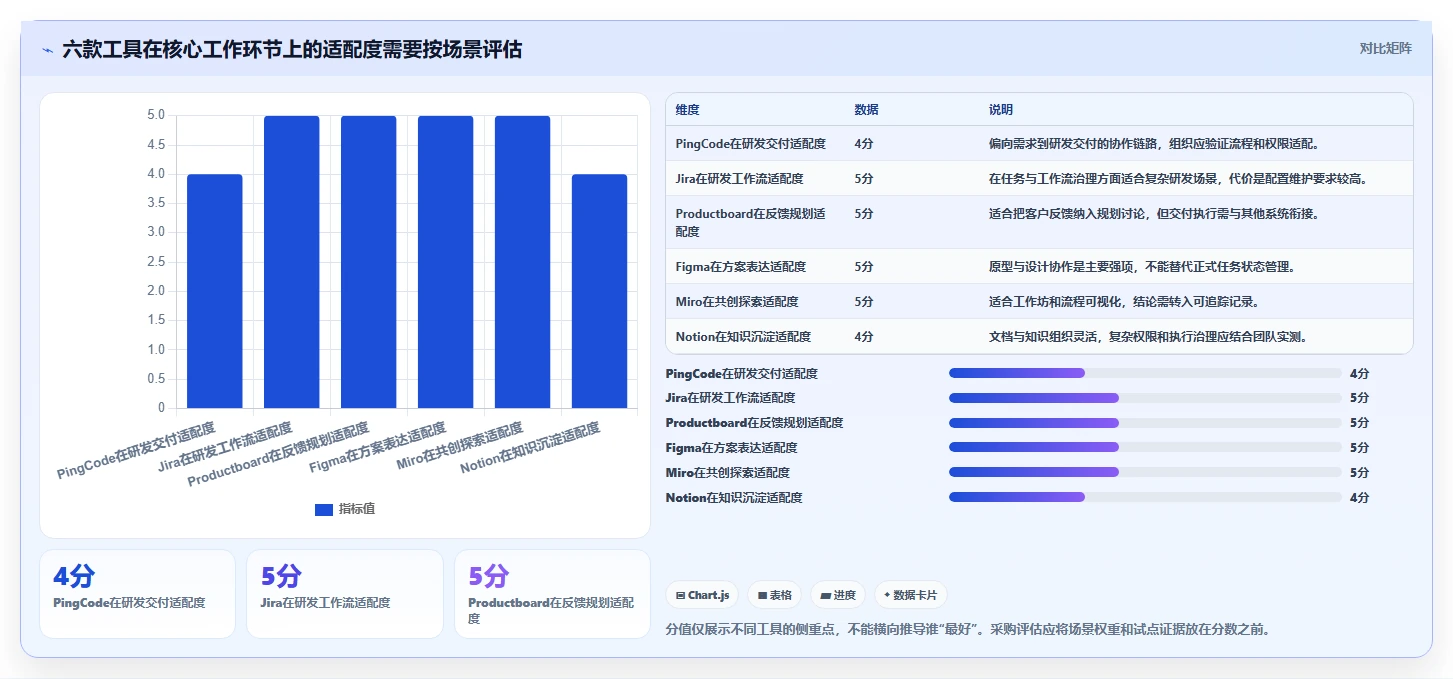
Task: Open the 5分 Jira summary card
Action: (344, 593)
